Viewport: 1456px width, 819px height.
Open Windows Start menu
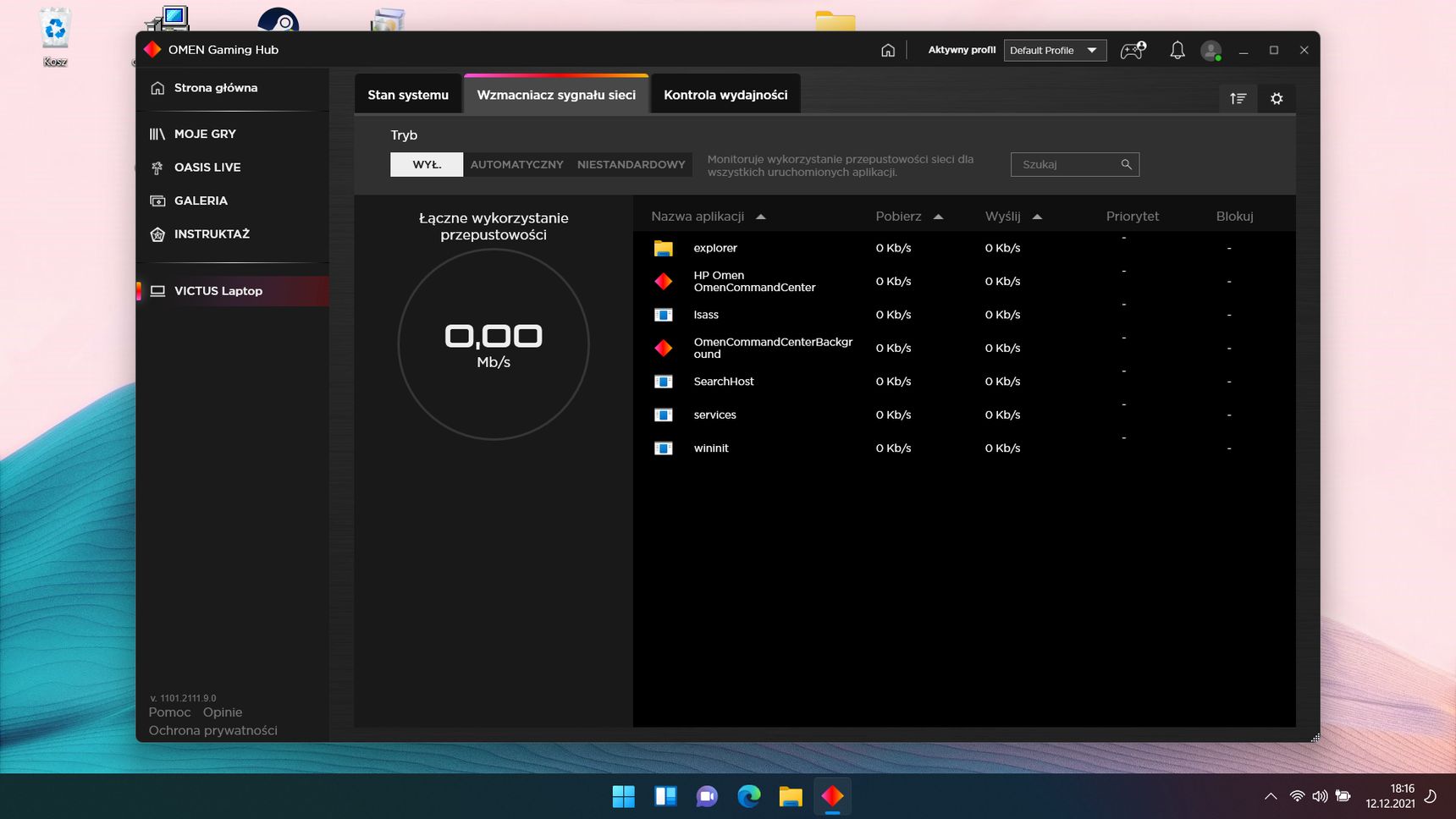point(624,796)
